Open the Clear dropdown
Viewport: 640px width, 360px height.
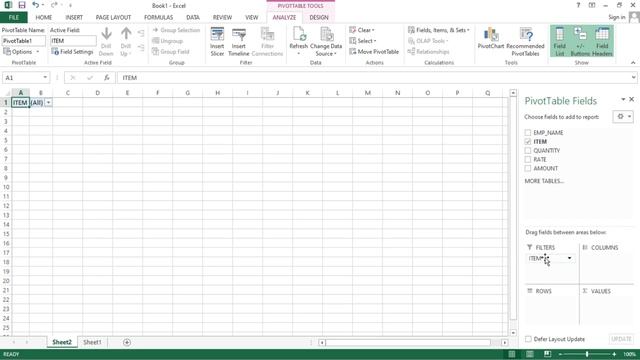point(362,30)
